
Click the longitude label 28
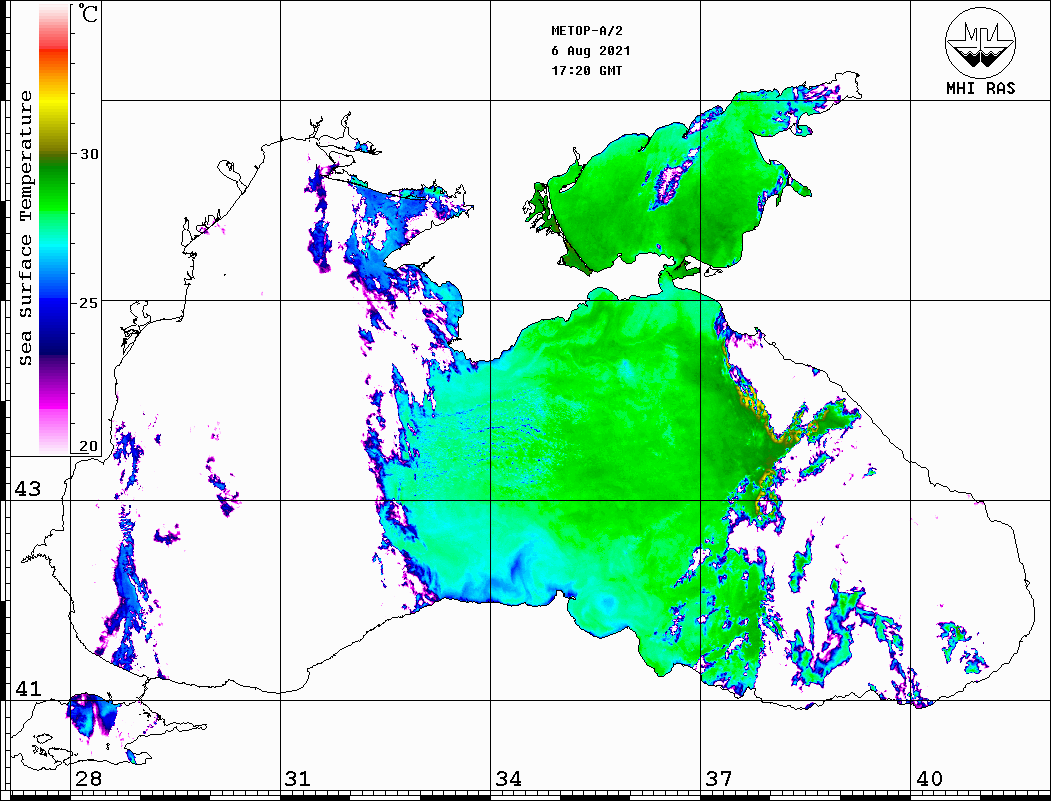coord(88,778)
